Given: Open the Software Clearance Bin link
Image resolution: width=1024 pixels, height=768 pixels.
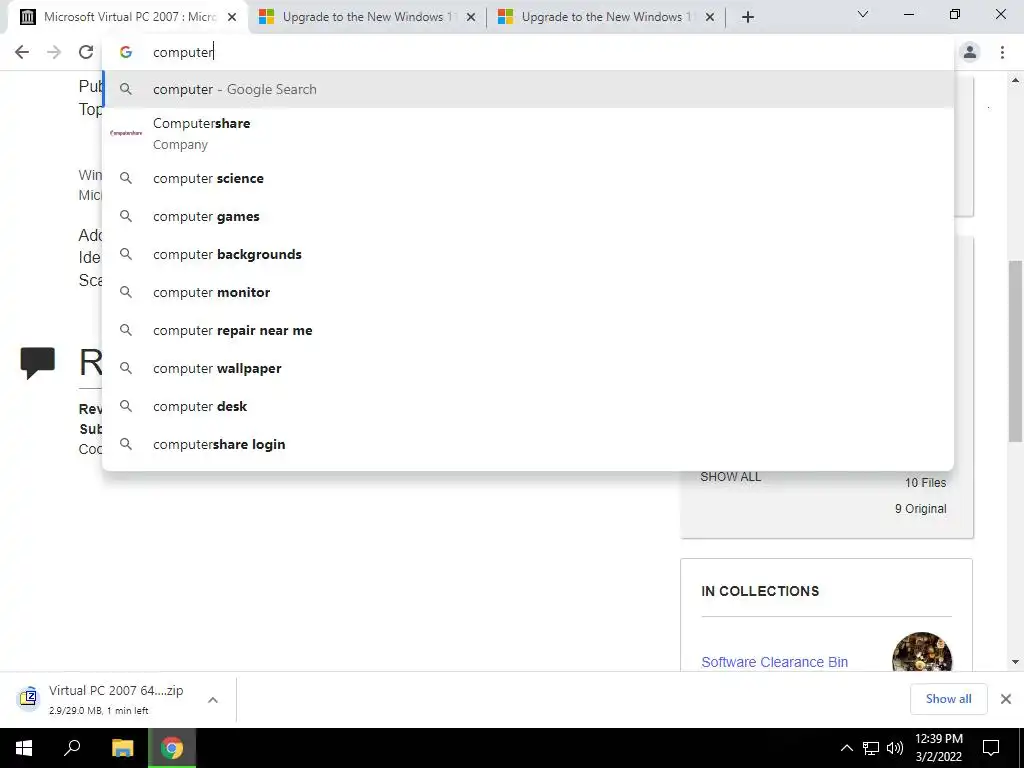Looking at the screenshot, I should tap(775, 662).
